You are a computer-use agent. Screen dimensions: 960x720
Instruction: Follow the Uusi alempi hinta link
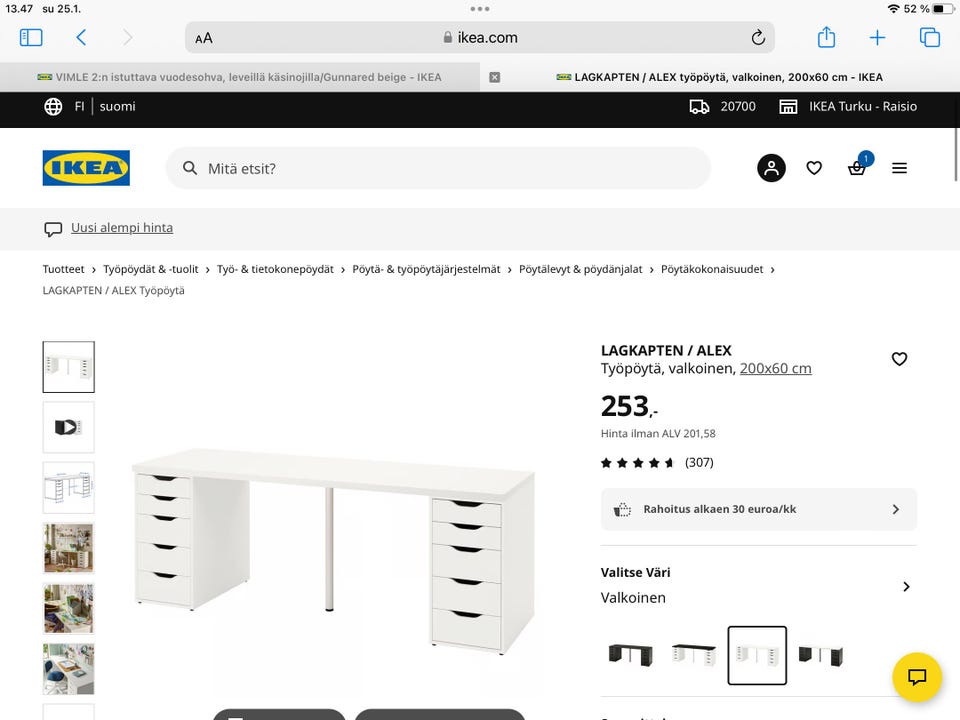(122, 228)
